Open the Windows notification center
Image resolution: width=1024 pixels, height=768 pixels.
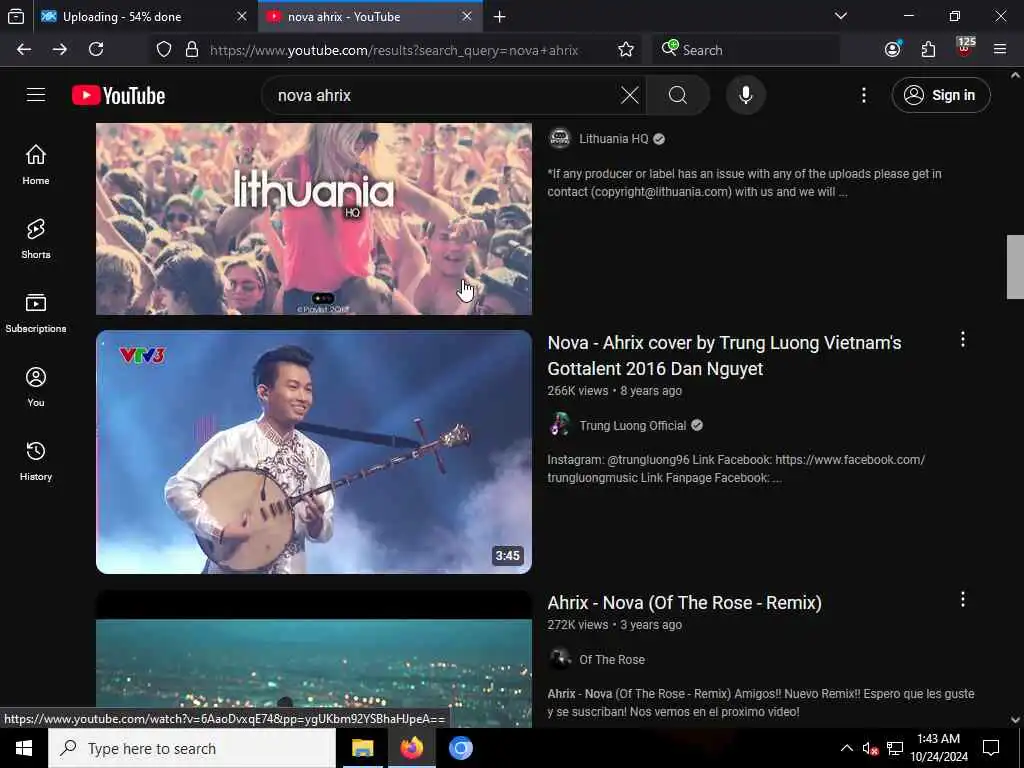[991, 748]
